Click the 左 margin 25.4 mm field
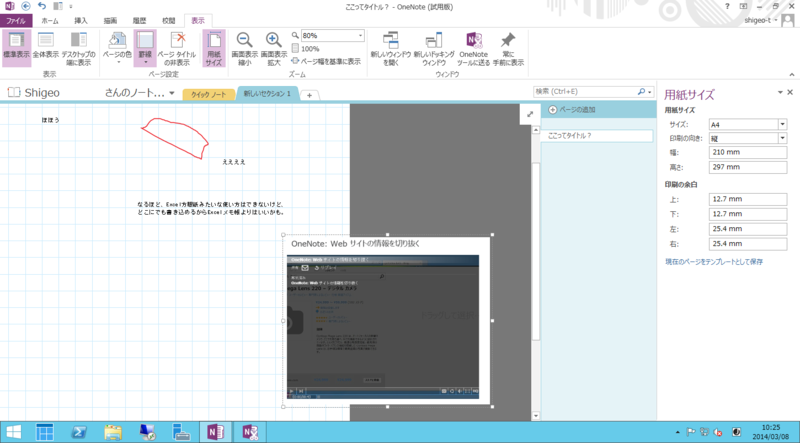The height and width of the screenshot is (443, 800). 747,229
